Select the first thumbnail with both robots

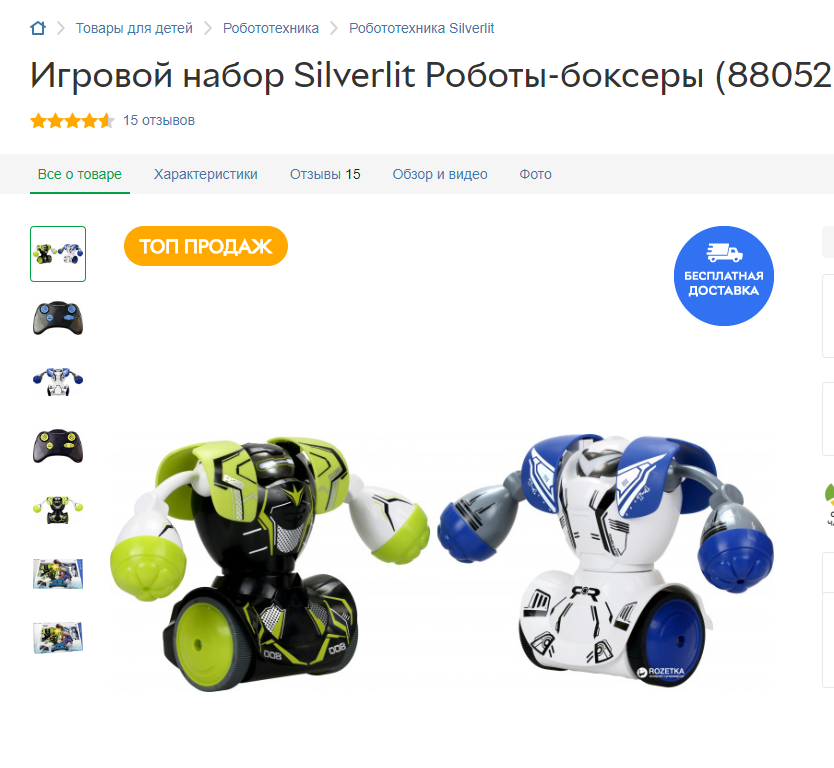(x=58, y=254)
